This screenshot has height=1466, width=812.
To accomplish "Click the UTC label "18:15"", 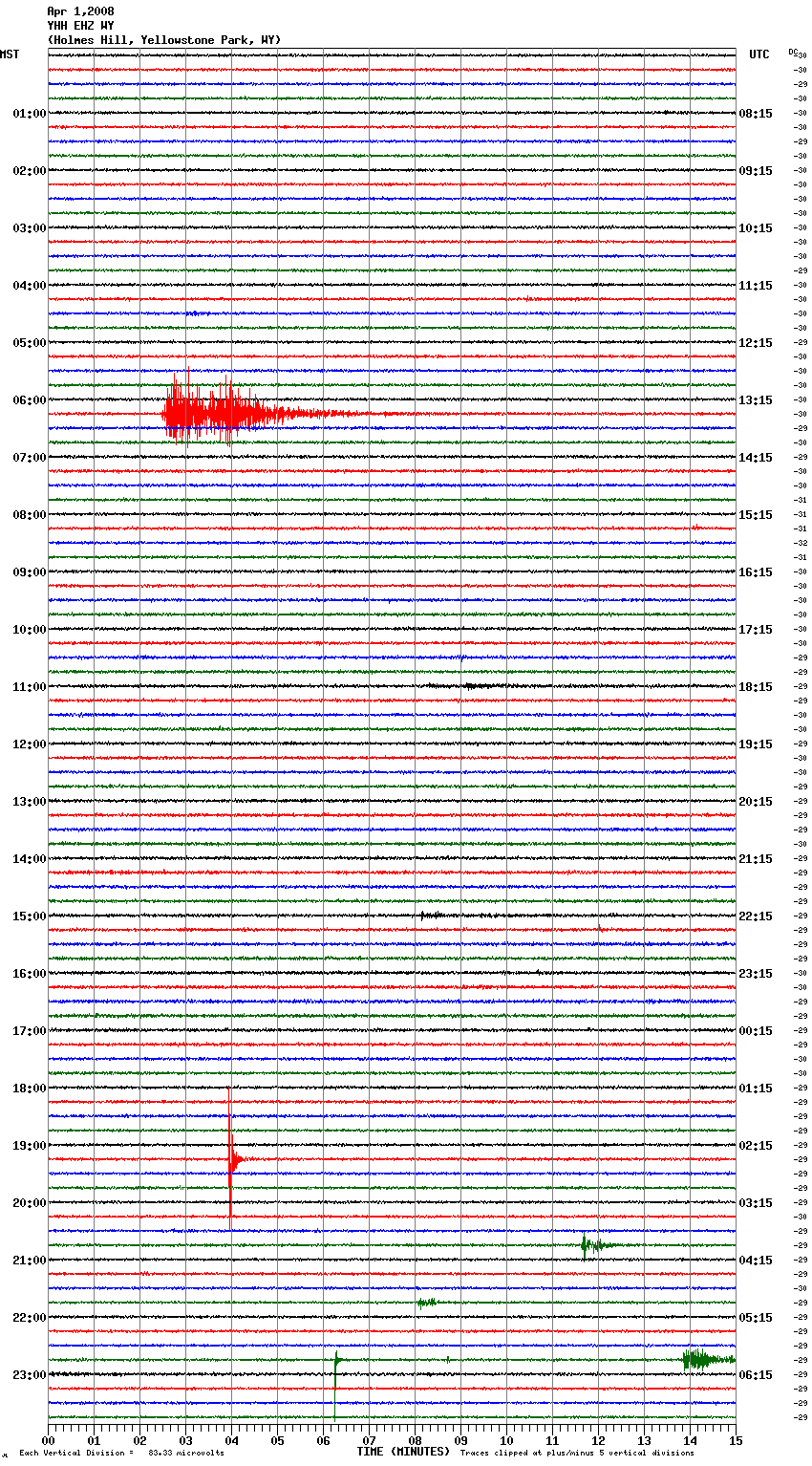I will click(x=756, y=687).
